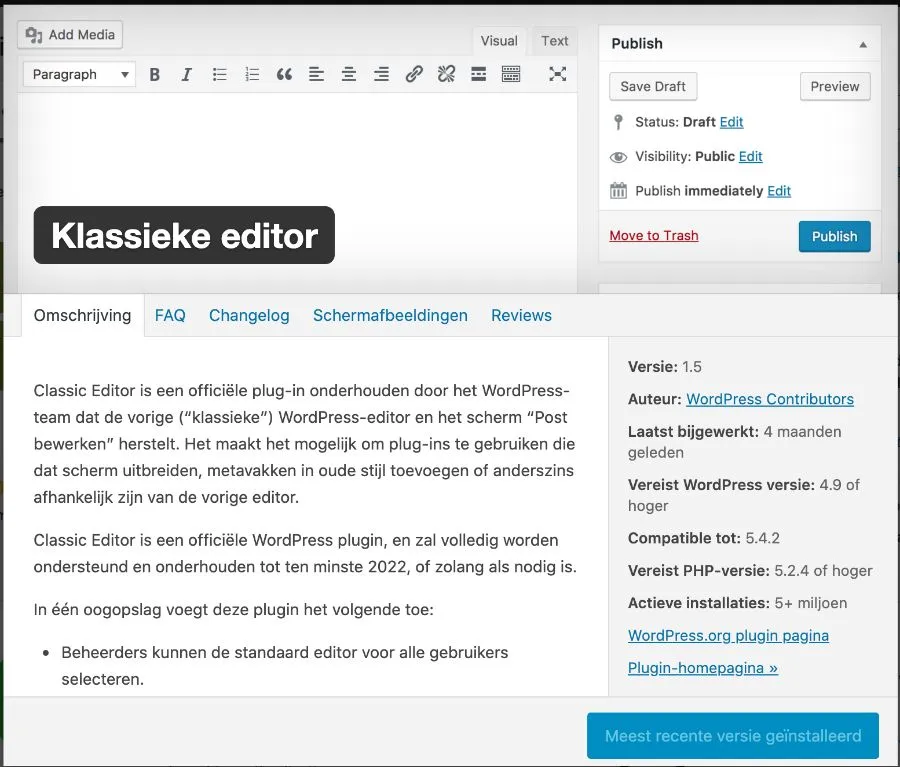
Task: Click the Compatible tot: 5.4.2 text
Action: [704, 538]
